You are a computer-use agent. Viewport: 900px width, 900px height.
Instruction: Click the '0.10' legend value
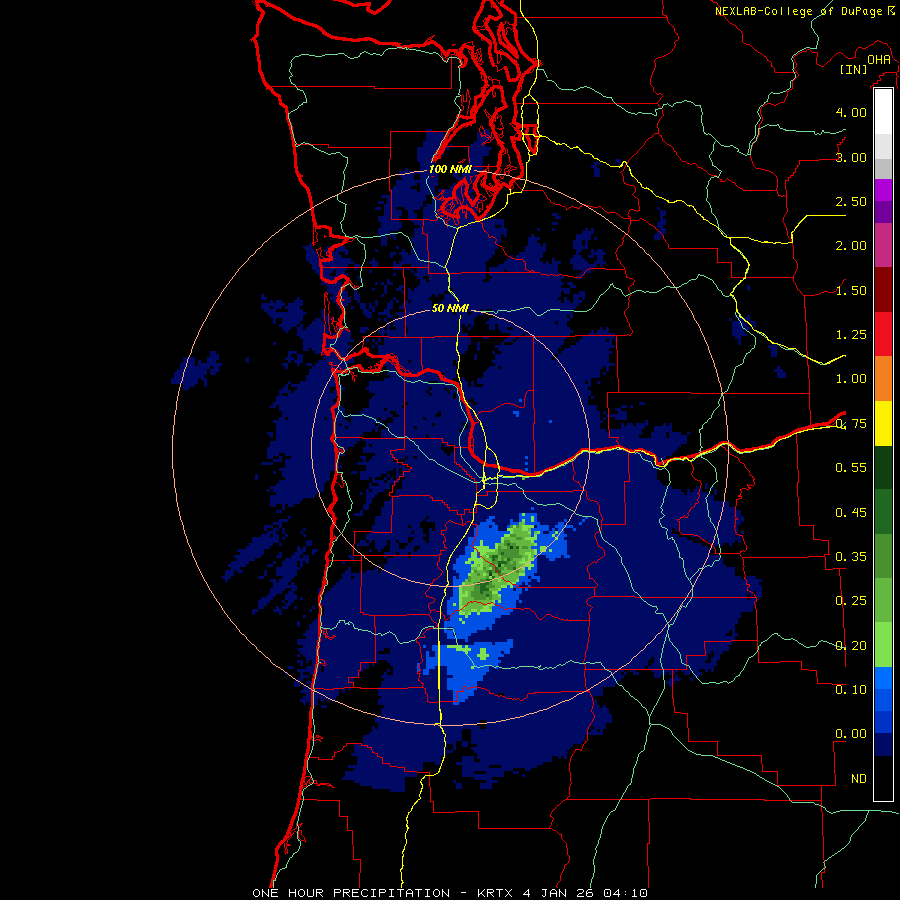click(851, 690)
